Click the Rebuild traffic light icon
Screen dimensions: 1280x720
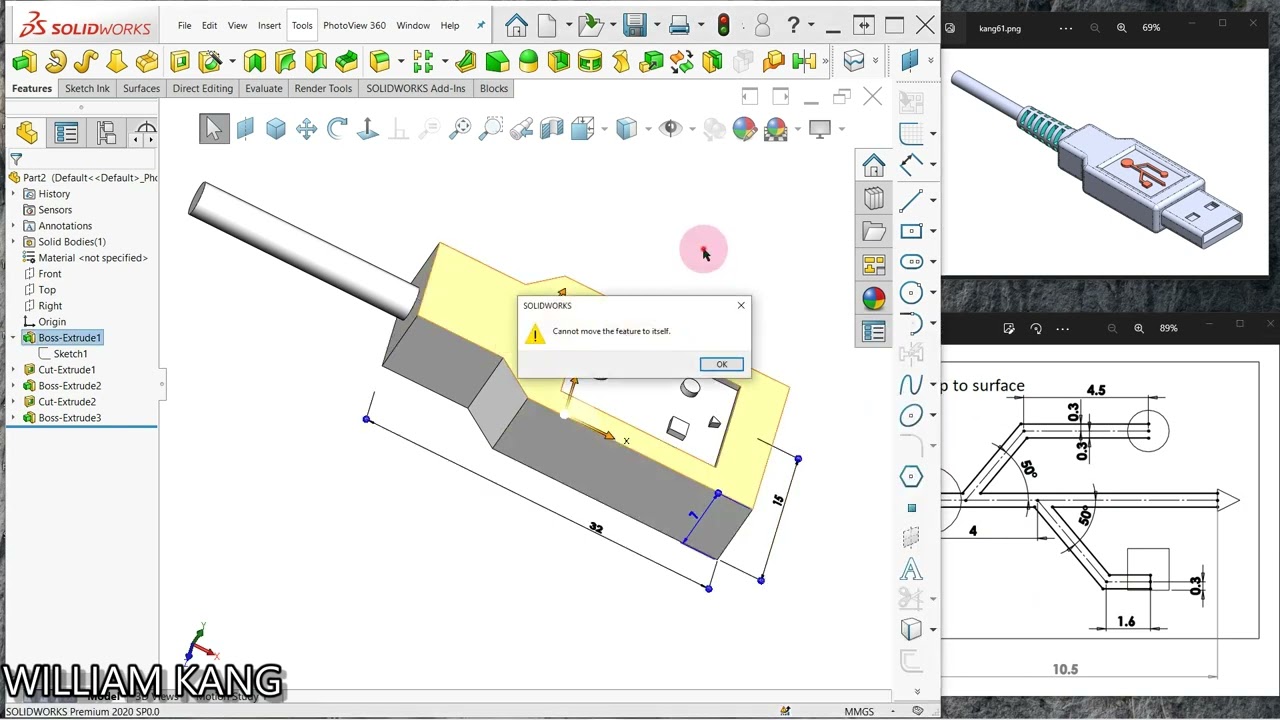click(723, 25)
